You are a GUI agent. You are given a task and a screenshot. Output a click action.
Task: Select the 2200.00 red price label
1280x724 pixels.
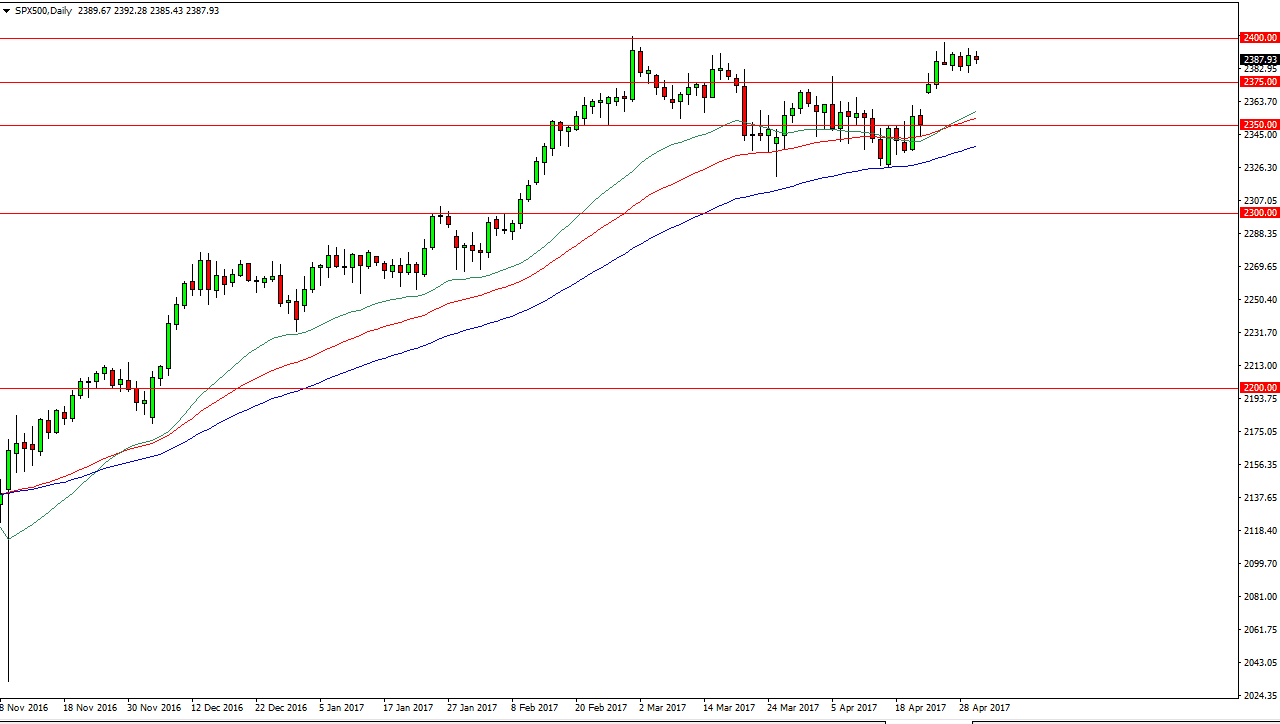click(1260, 388)
